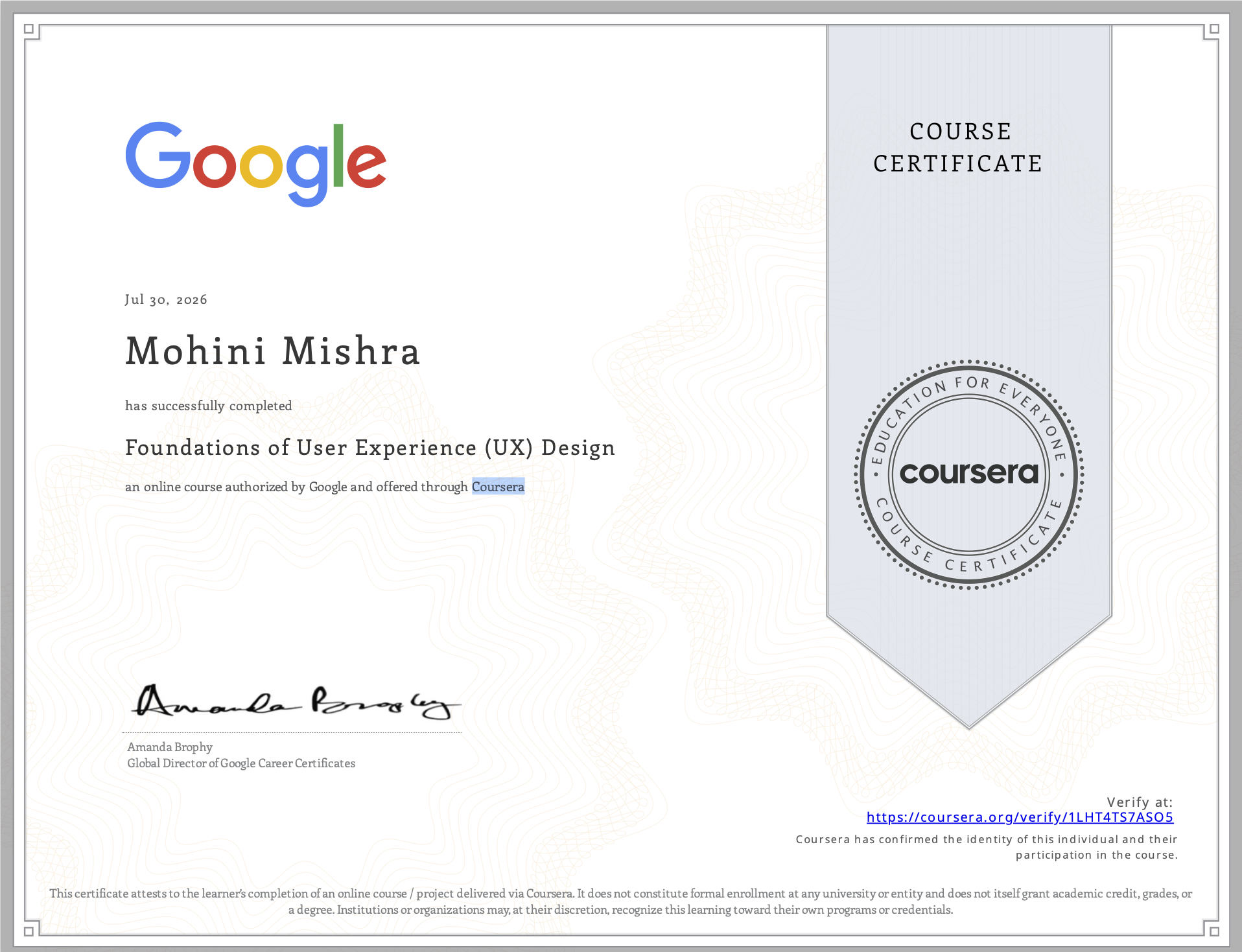Click the COURSE CERTIFICATE heading

point(958,147)
